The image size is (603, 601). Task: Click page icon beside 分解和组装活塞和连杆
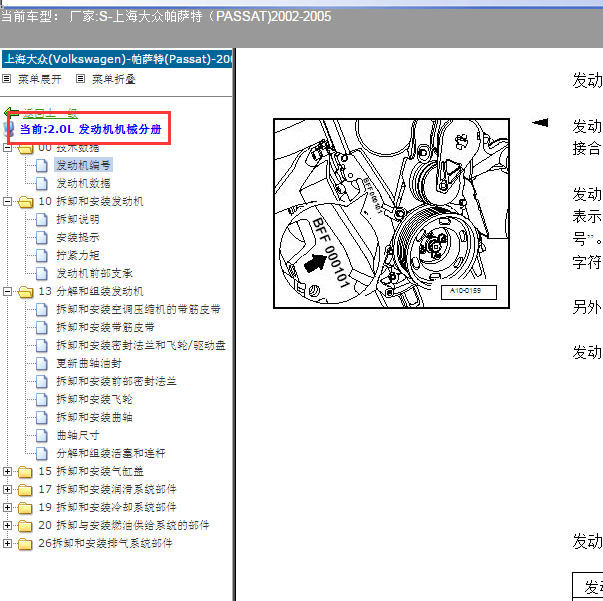point(42,454)
